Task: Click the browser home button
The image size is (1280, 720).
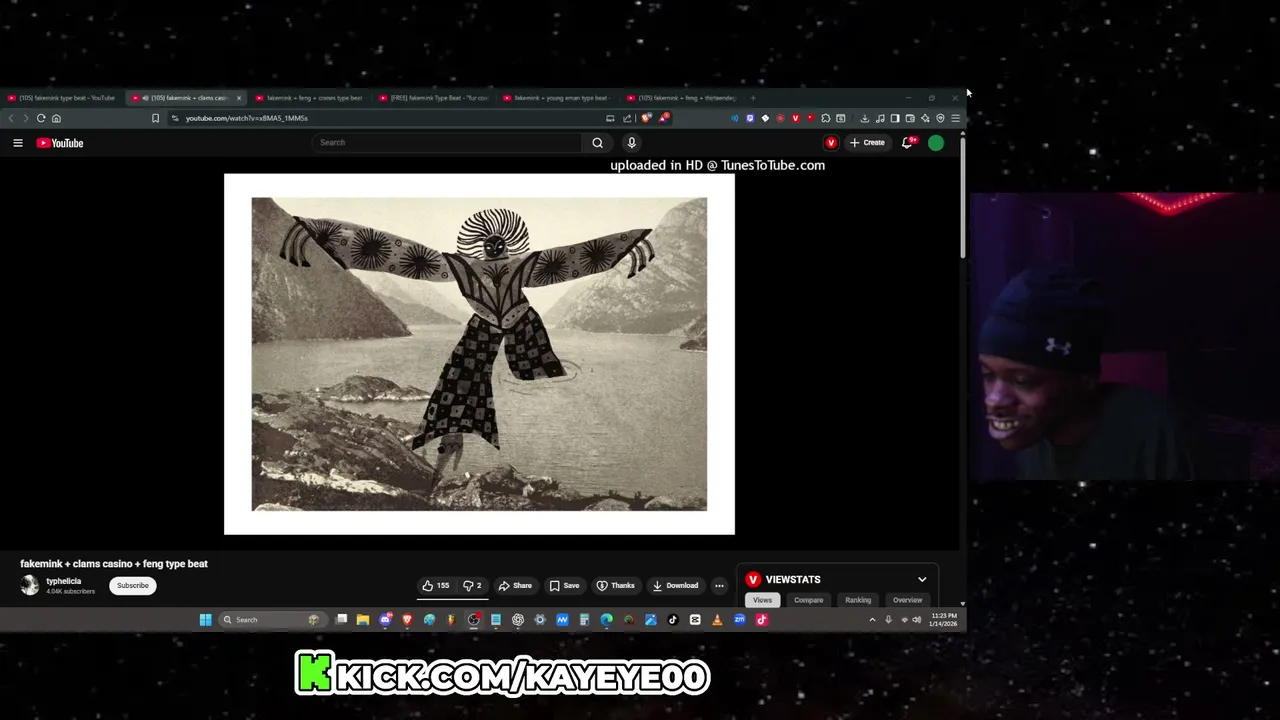Action: [56, 118]
